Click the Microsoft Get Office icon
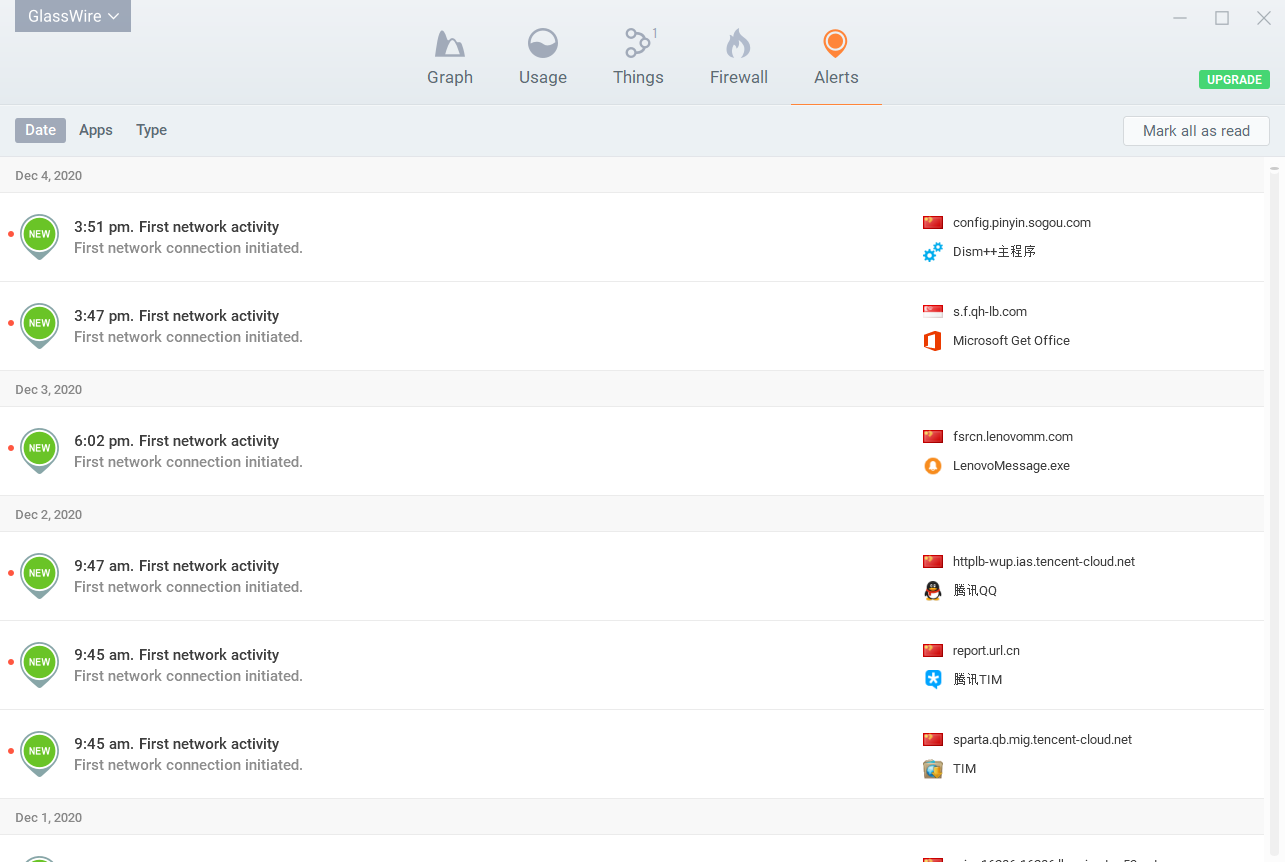 coord(933,341)
